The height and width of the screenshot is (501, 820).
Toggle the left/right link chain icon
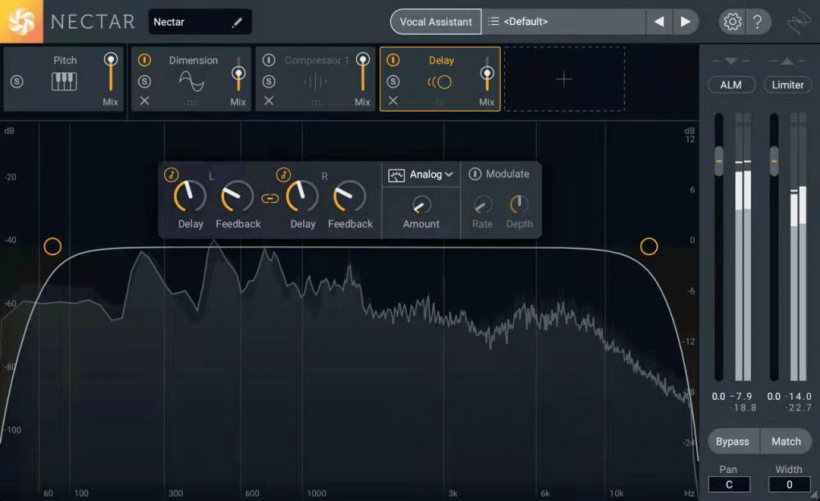tap(270, 198)
